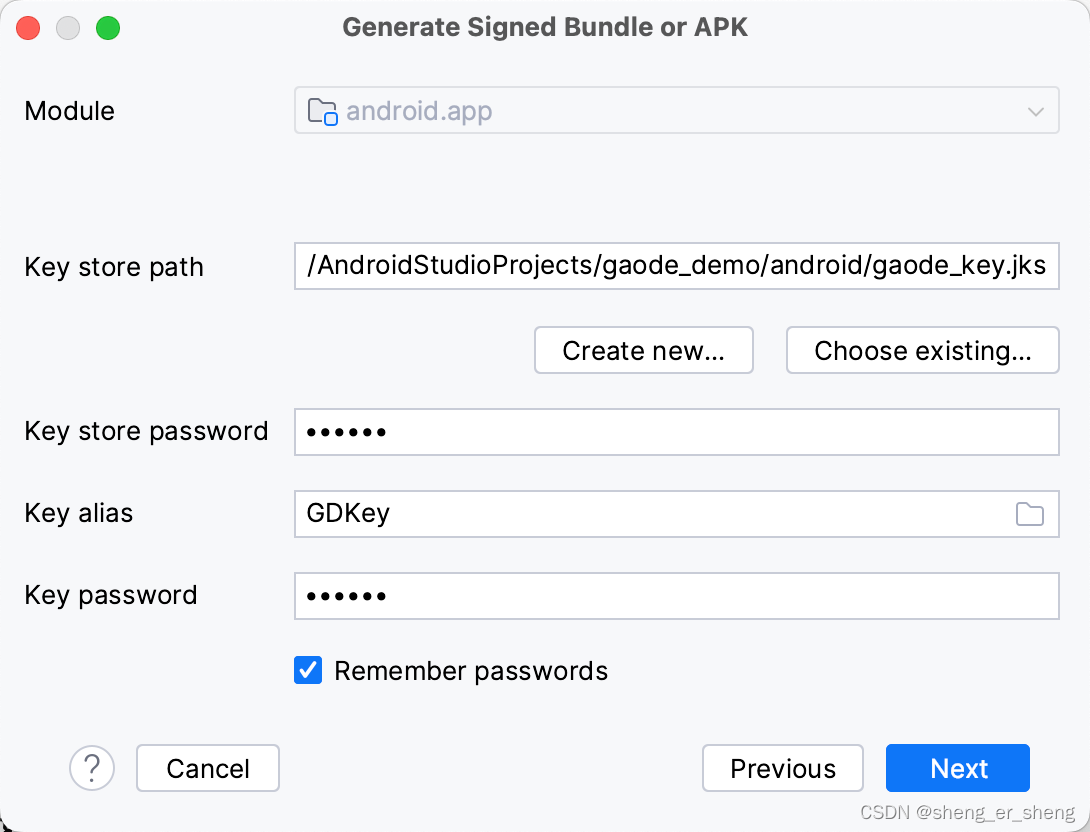Focus the Key store path field
Image resolution: width=1090 pixels, height=832 pixels.
[676, 267]
